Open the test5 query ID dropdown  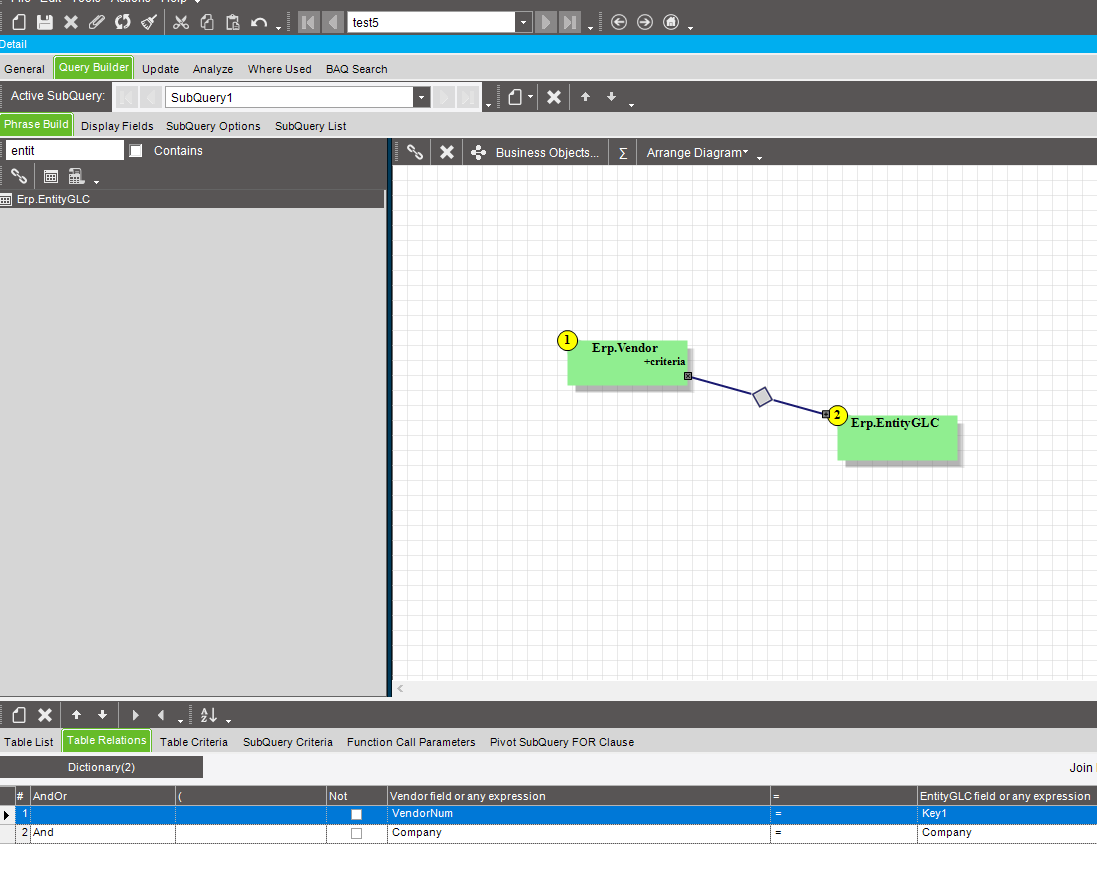tap(523, 22)
